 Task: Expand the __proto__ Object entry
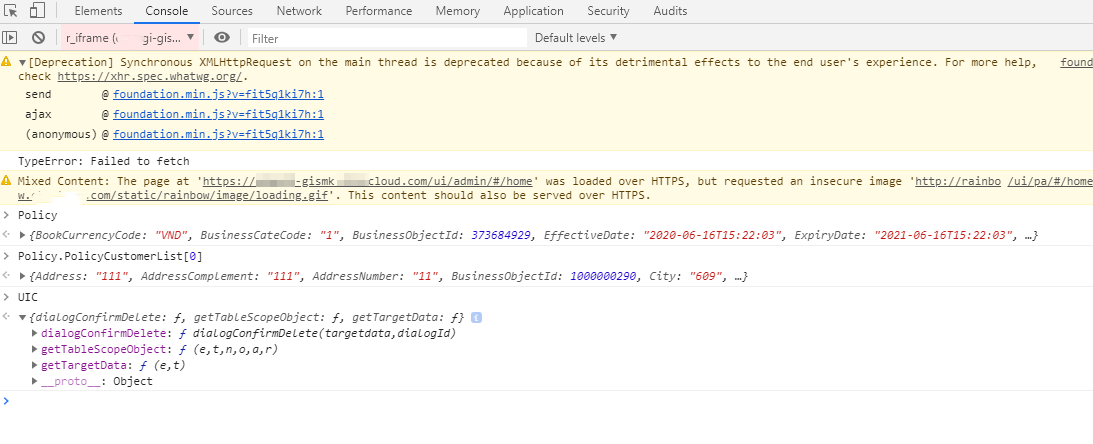coord(36,381)
